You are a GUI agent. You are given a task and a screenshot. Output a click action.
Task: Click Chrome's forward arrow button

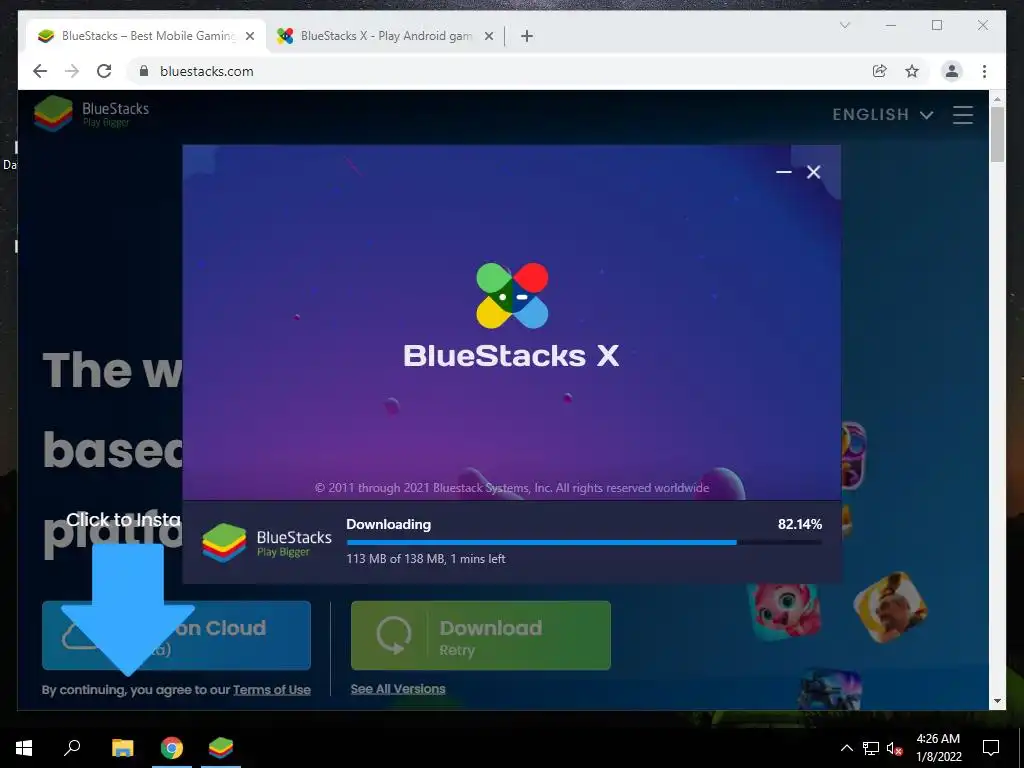pyautogui.click(x=72, y=71)
